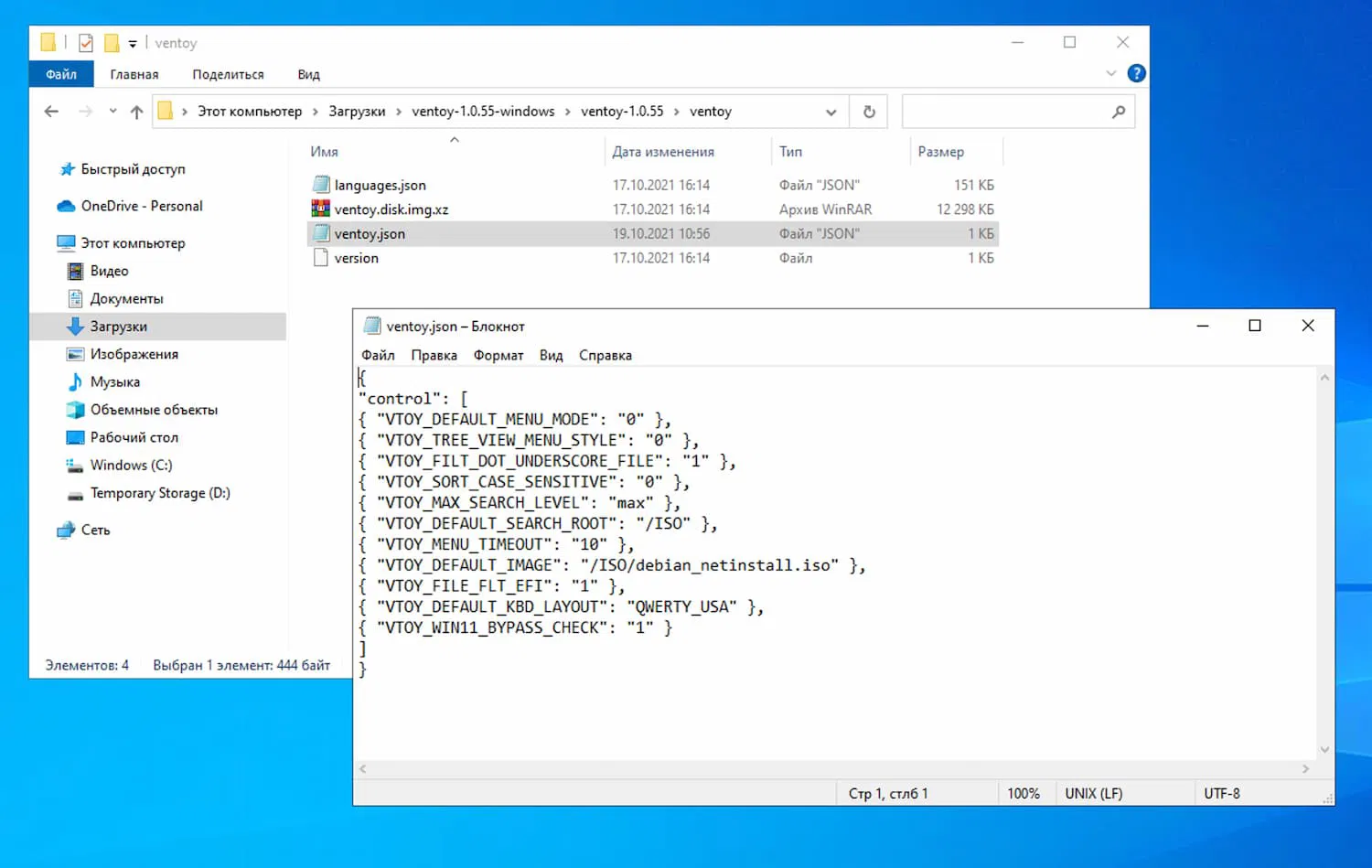The width and height of the screenshot is (1372, 868).
Task: Click the VTOY_MENU_TIMEOUT line in Notepad
Action: (x=496, y=544)
